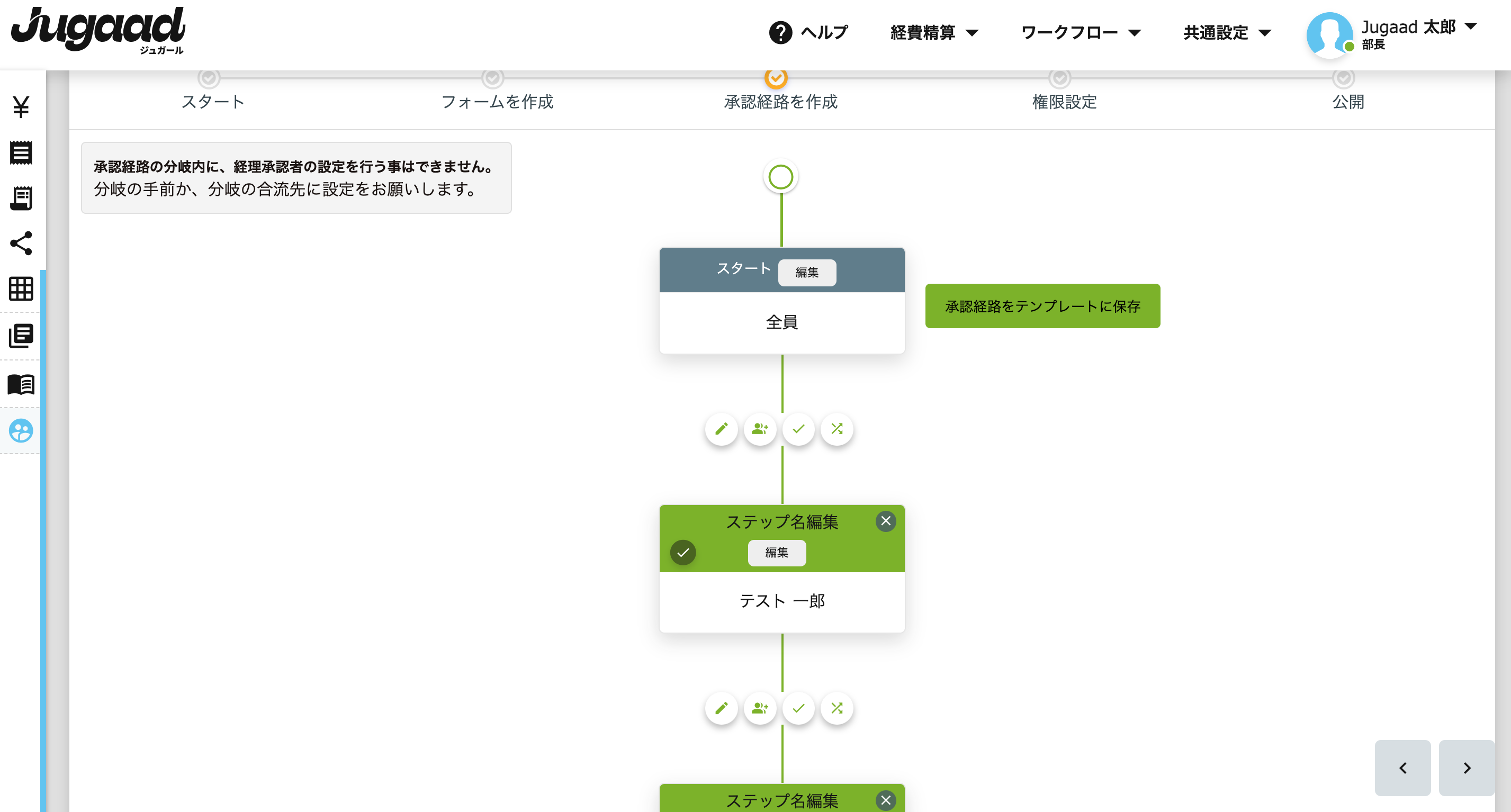
Task: Open the share workflow sidebar icon
Action: click(x=21, y=243)
